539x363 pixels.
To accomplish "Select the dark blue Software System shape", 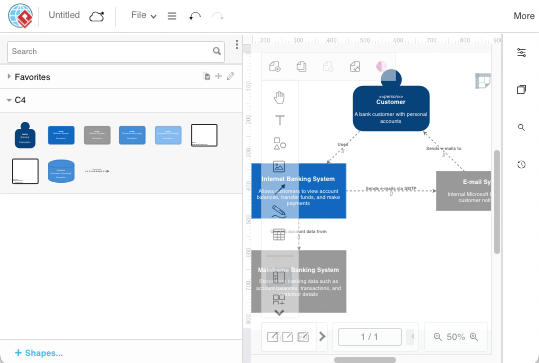I will coord(61,135).
